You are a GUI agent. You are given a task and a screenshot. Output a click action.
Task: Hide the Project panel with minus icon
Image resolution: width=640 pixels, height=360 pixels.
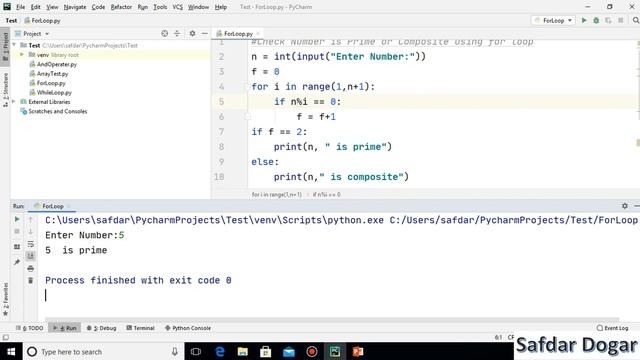click(204, 33)
